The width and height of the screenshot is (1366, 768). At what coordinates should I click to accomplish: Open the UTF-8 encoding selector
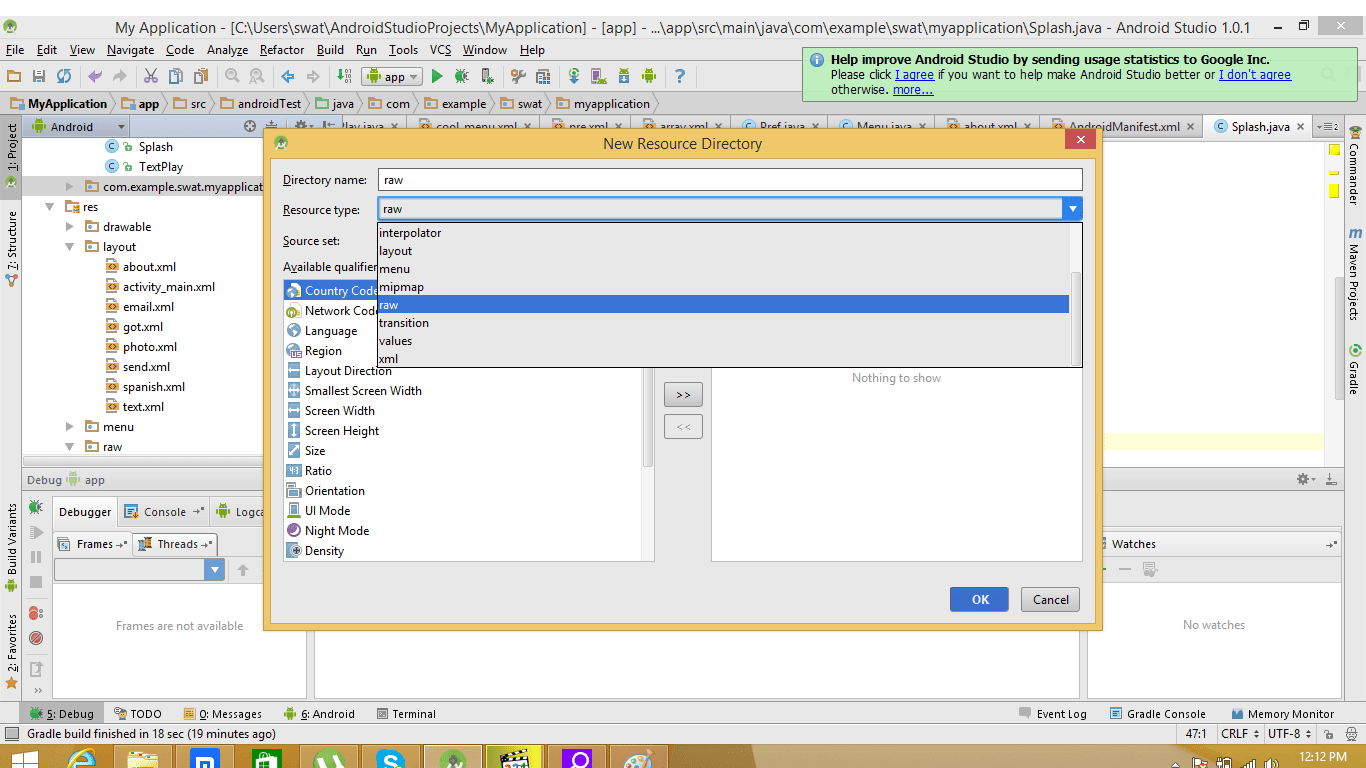coord(1288,734)
